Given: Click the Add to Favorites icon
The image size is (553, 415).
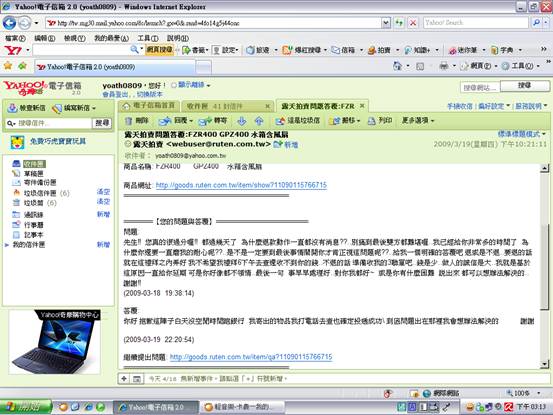Looking at the screenshot, I should pyautogui.click(x=23, y=66).
